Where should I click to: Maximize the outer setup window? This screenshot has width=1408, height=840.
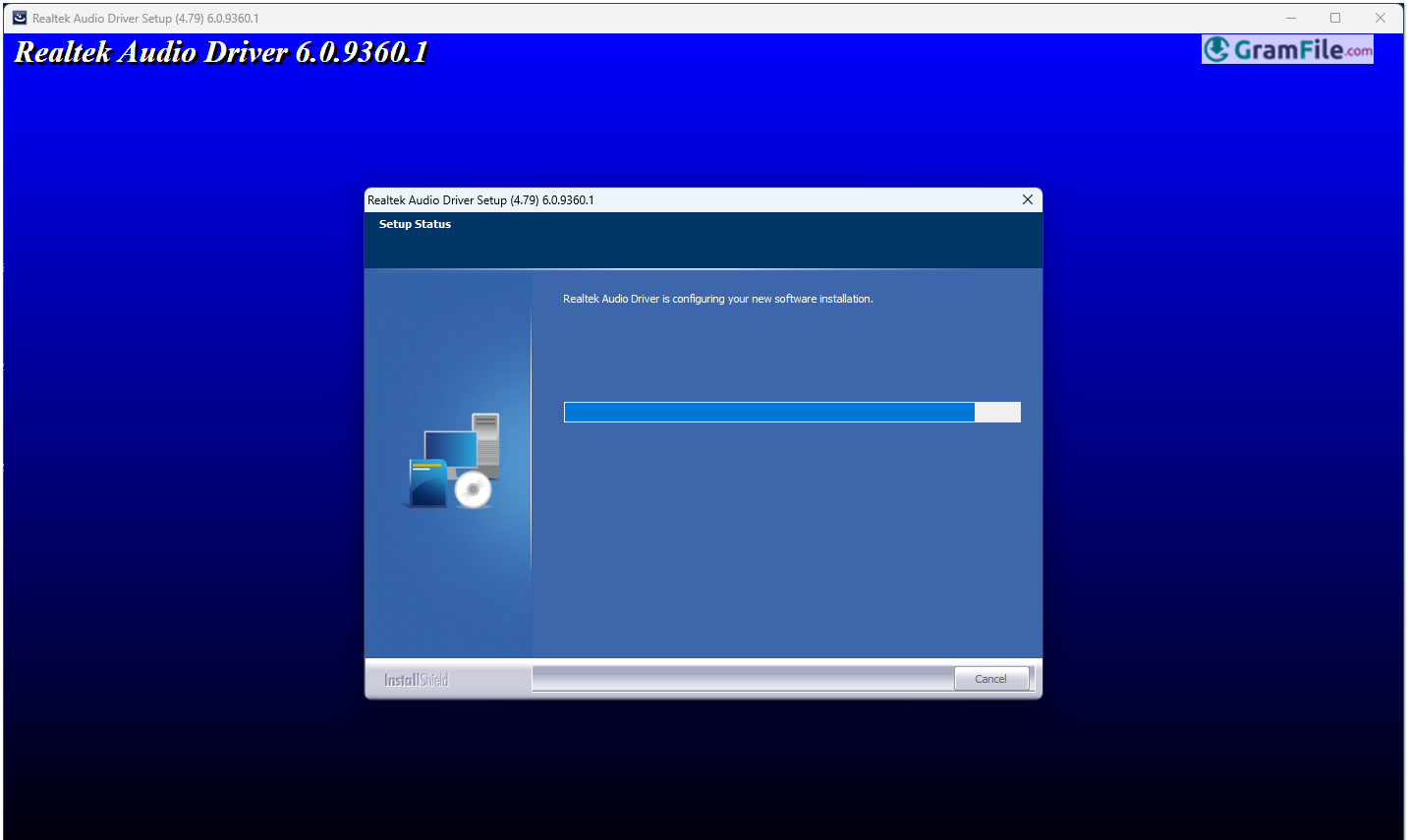coord(1335,18)
